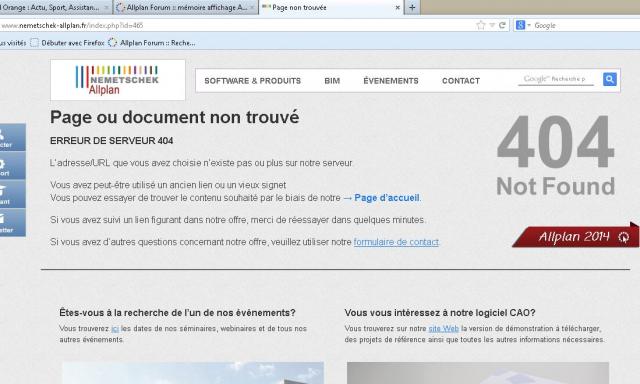Open the Évenements menu item
The height and width of the screenshot is (384, 640).
pos(391,81)
